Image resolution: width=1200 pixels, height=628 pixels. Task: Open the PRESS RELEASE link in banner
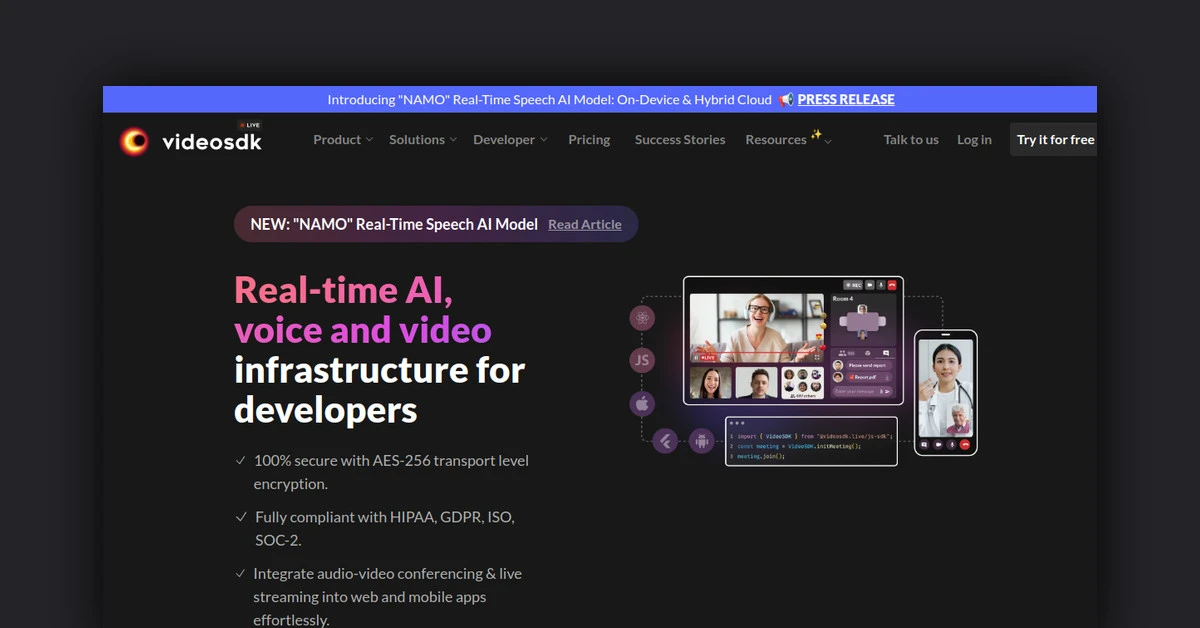click(x=846, y=100)
